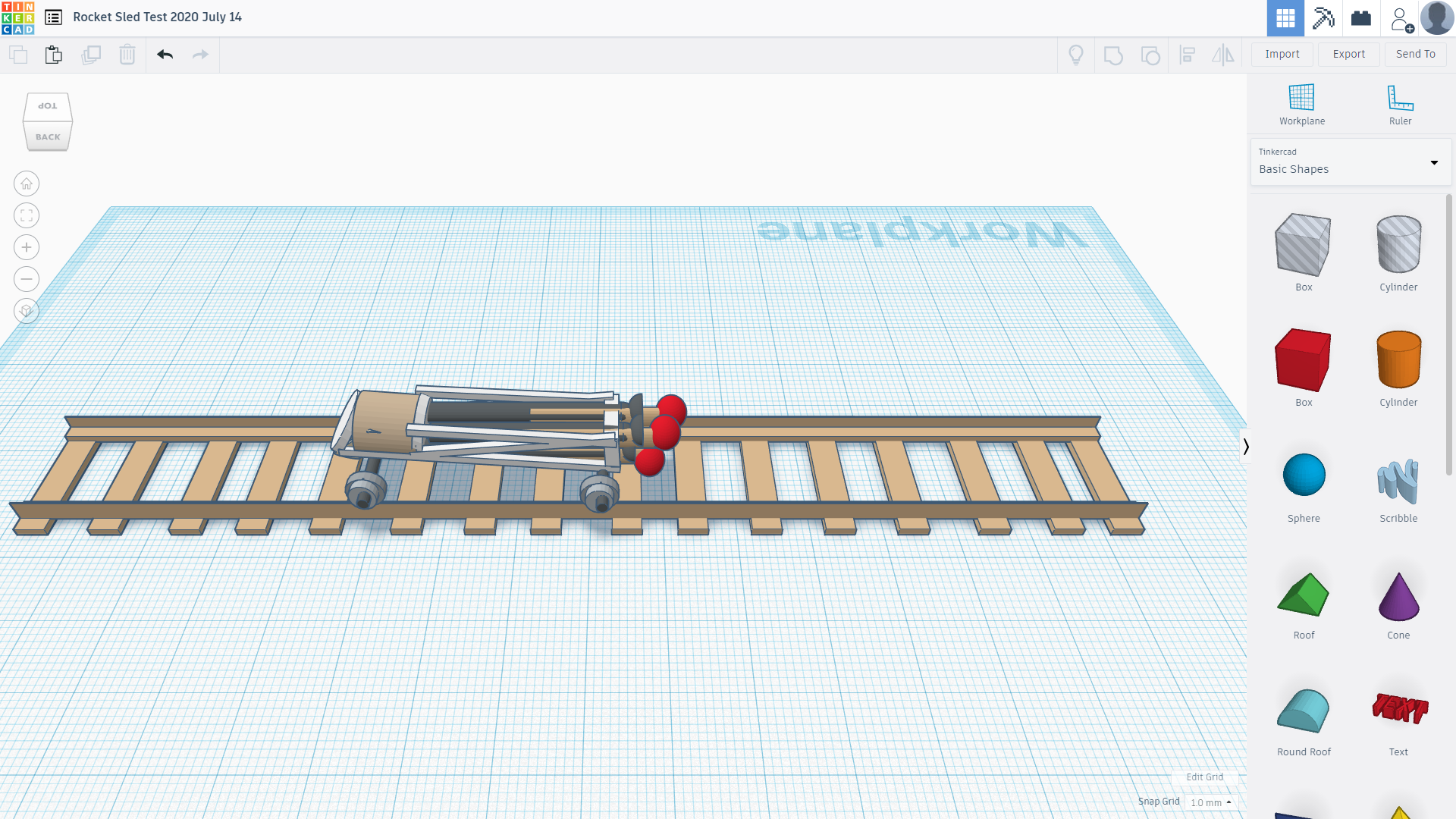Click the design title Rocket Sled Test
This screenshot has height=819, width=1456.
pos(157,17)
